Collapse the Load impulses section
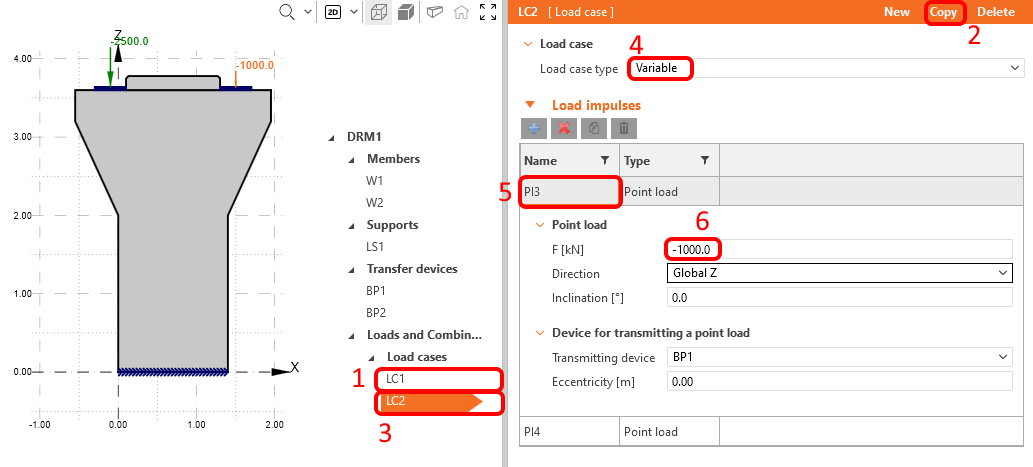 point(531,104)
